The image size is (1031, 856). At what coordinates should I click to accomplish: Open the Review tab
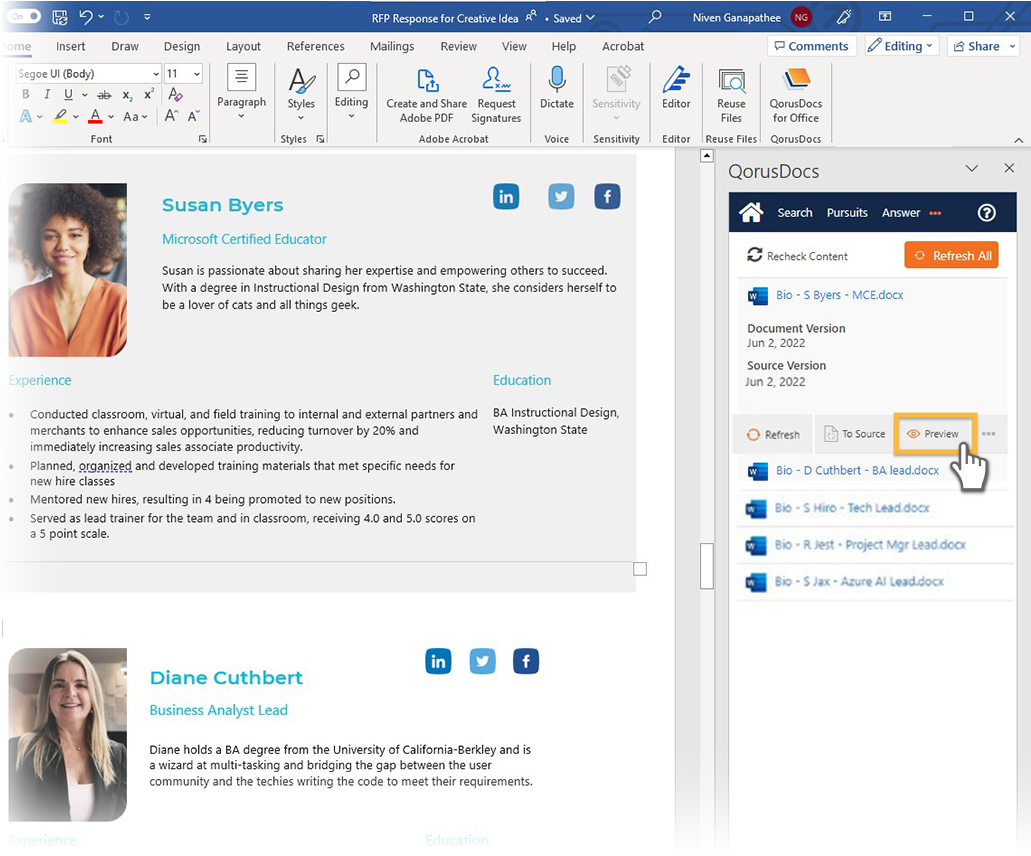[x=458, y=46]
